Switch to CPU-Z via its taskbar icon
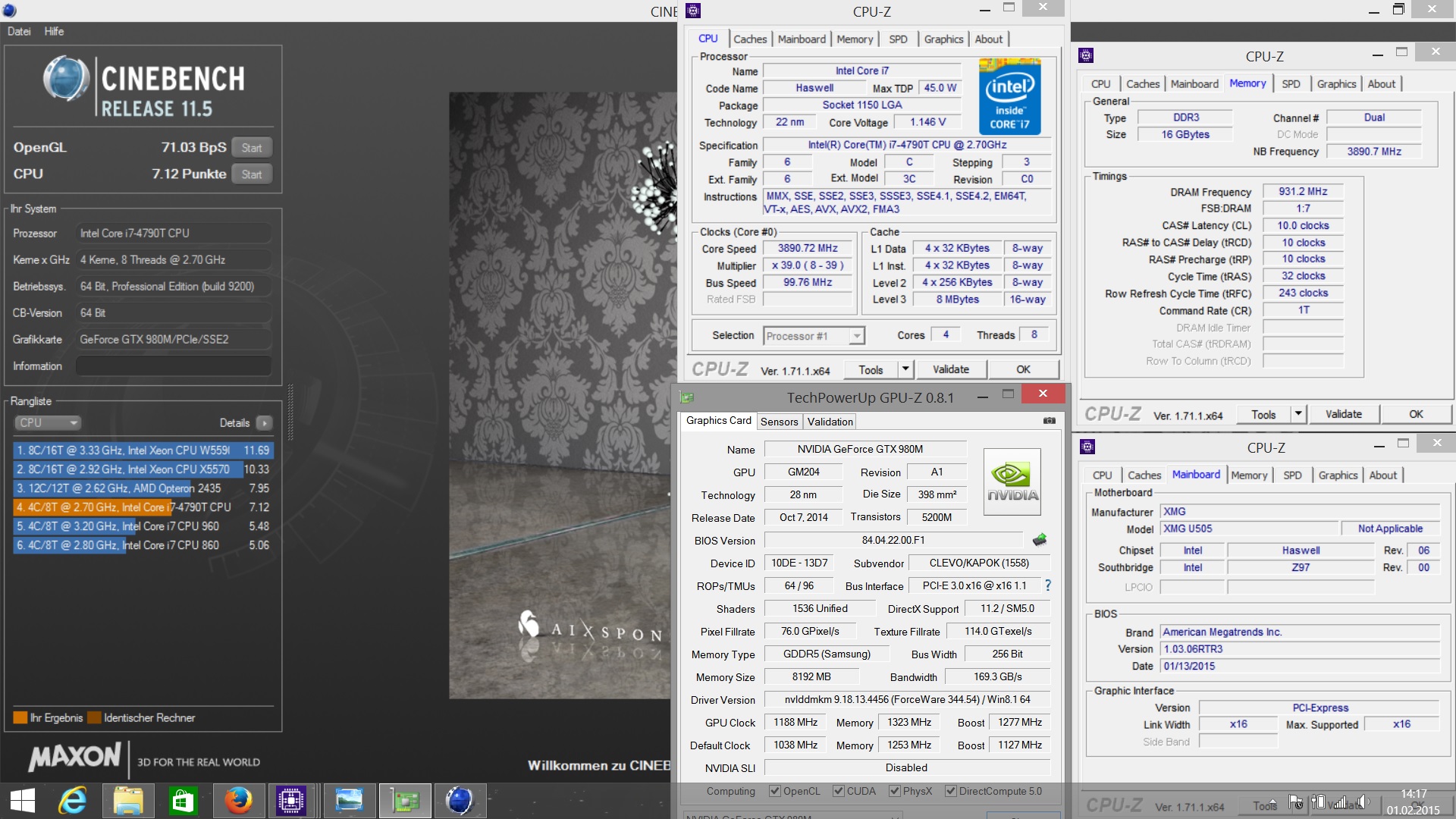Viewport: 1456px width, 819px height. [x=290, y=801]
